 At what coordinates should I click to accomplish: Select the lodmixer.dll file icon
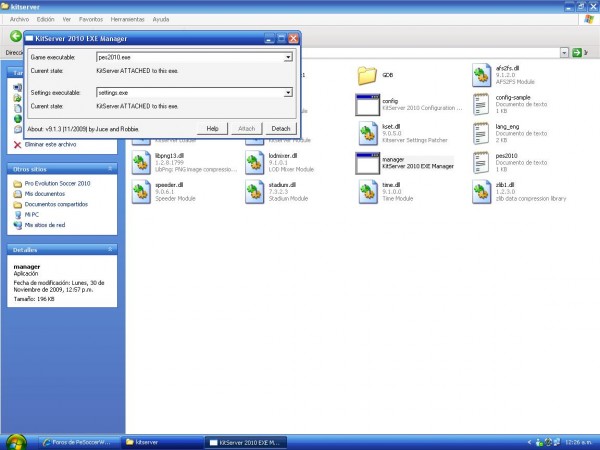254,163
